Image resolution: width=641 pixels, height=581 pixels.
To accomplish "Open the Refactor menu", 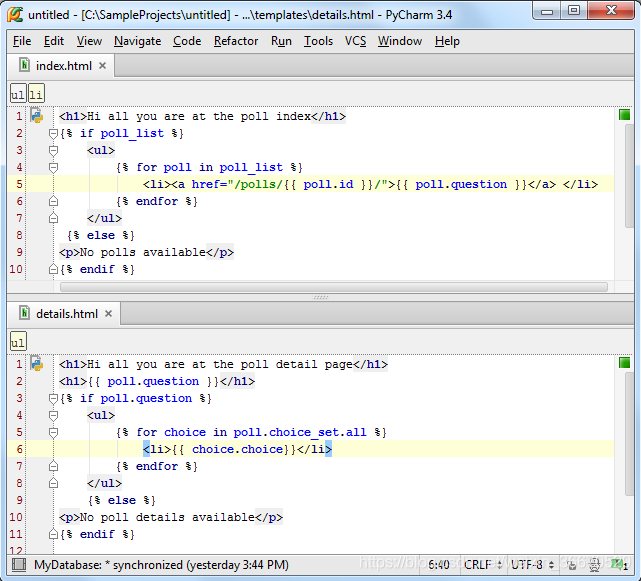I will 236,41.
